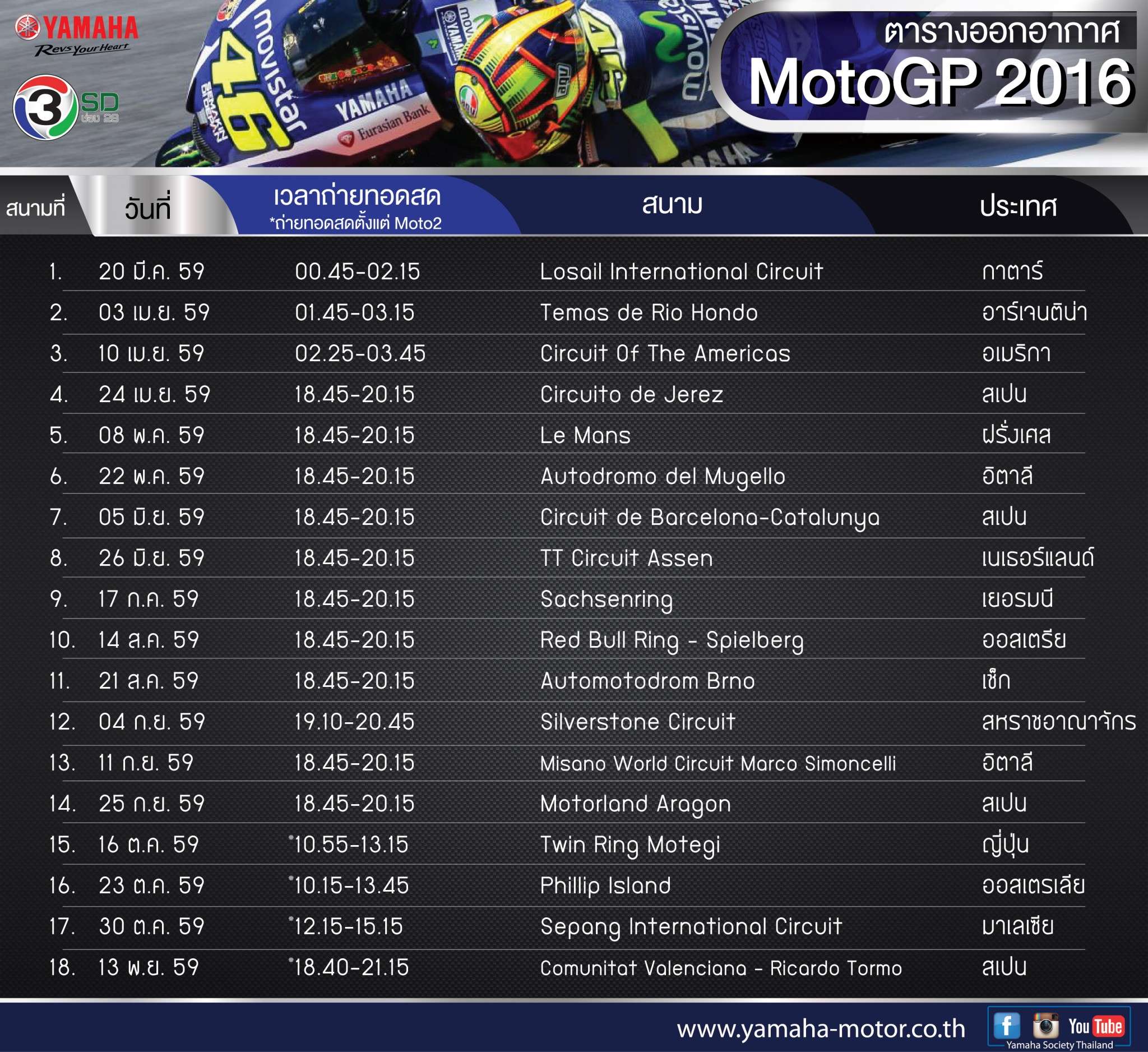Click date 24 เม.ย. 59

(154, 395)
